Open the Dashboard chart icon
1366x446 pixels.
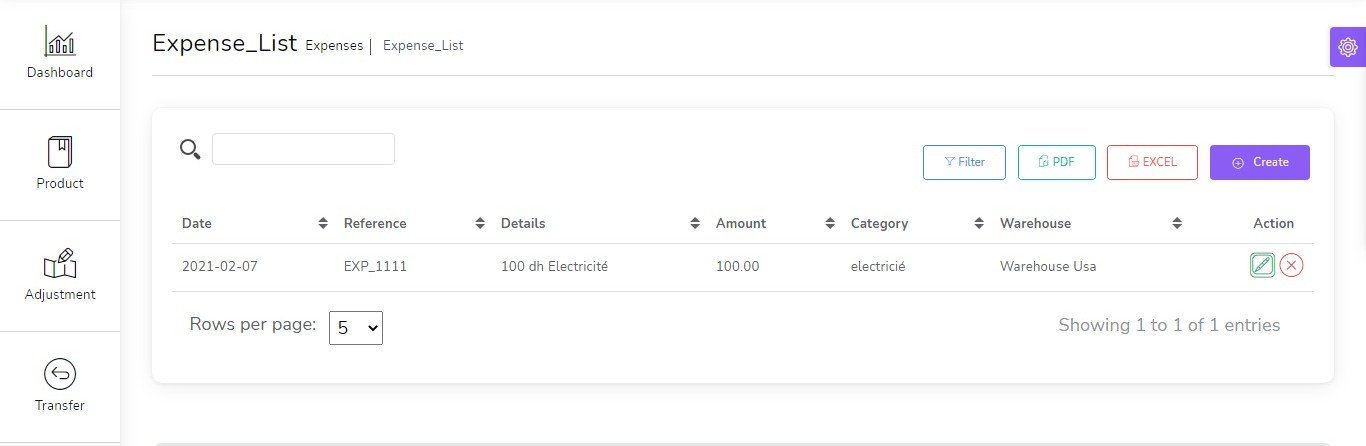tap(60, 42)
